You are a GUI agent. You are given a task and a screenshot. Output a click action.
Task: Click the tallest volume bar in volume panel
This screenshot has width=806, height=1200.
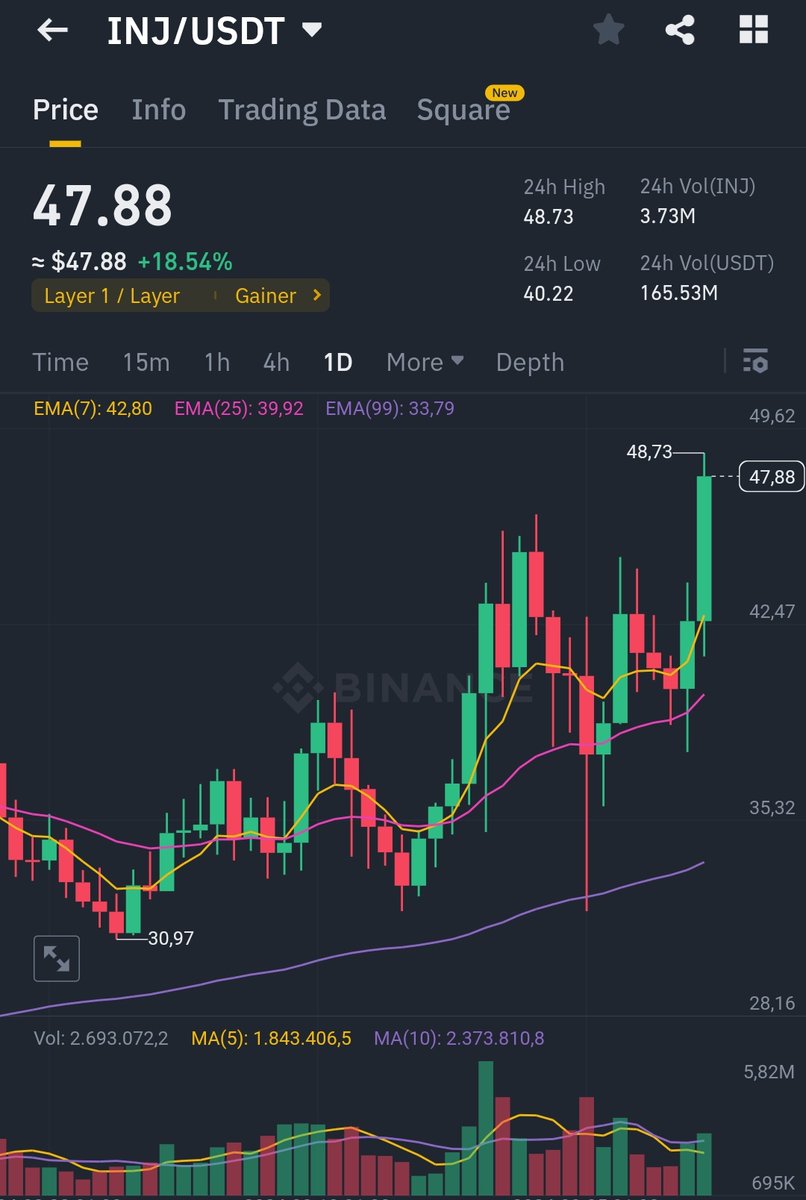click(486, 1128)
